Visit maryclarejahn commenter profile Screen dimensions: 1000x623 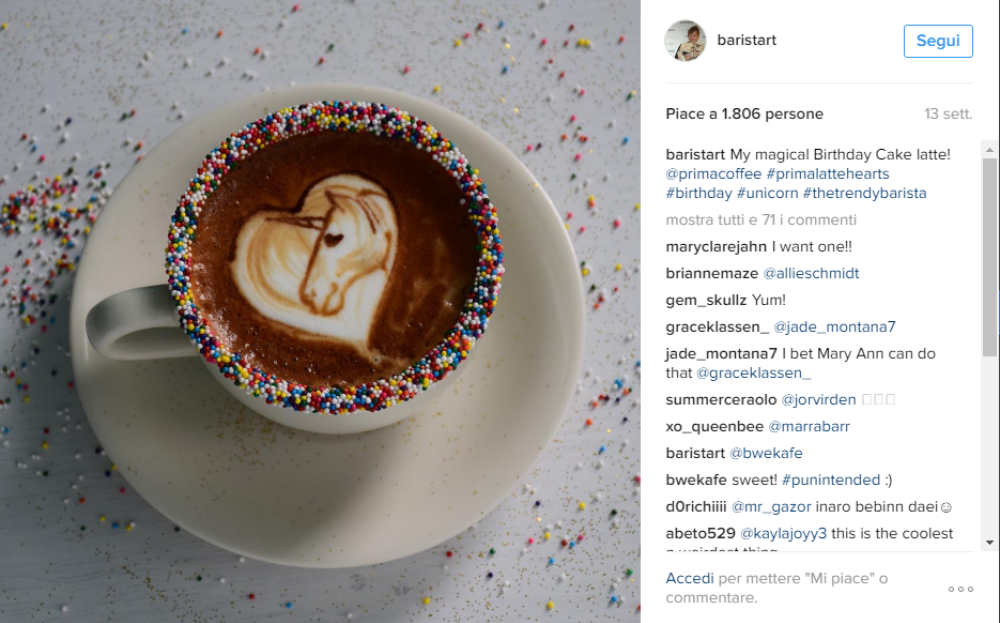[716, 247]
